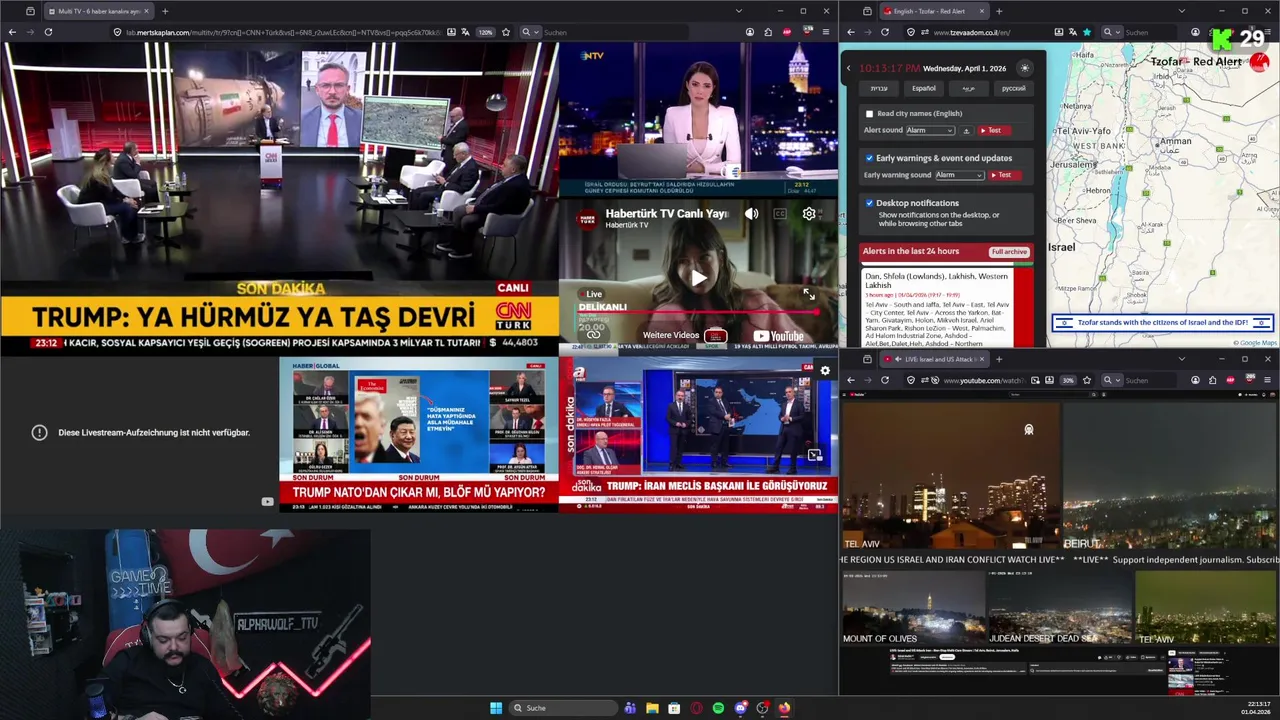The width and height of the screenshot is (1280, 720).
Task: Go back in the Tzofar browser window
Action: (851, 32)
